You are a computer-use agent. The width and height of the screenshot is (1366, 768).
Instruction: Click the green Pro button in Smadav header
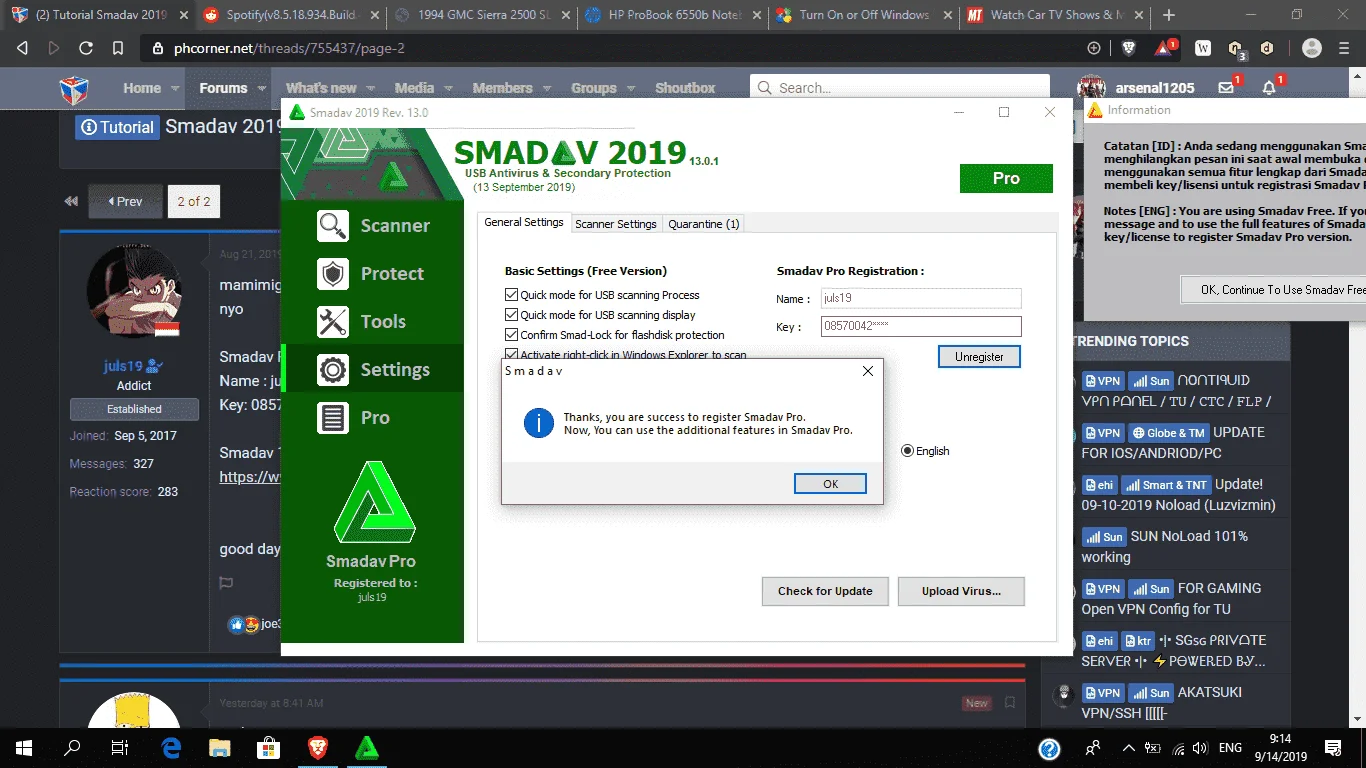click(1006, 178)
